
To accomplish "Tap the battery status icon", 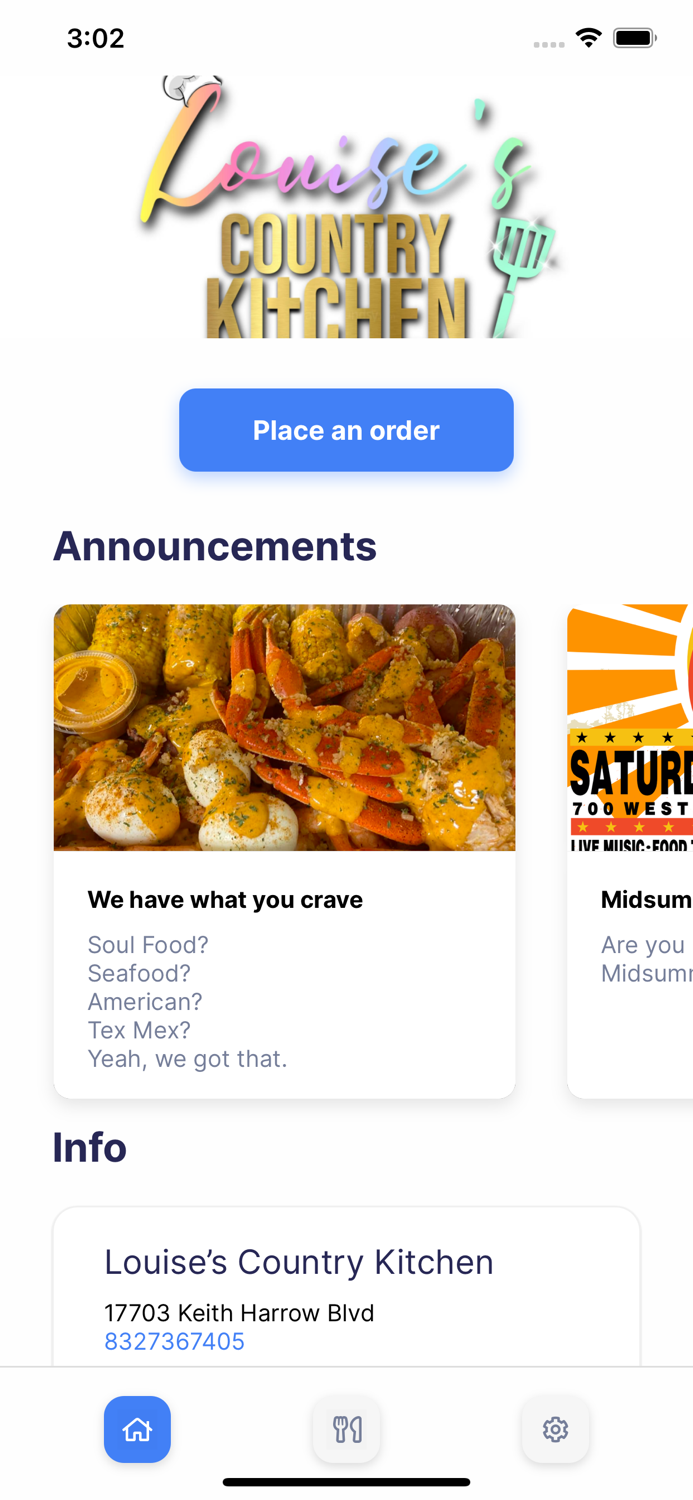I will [634, 38].
